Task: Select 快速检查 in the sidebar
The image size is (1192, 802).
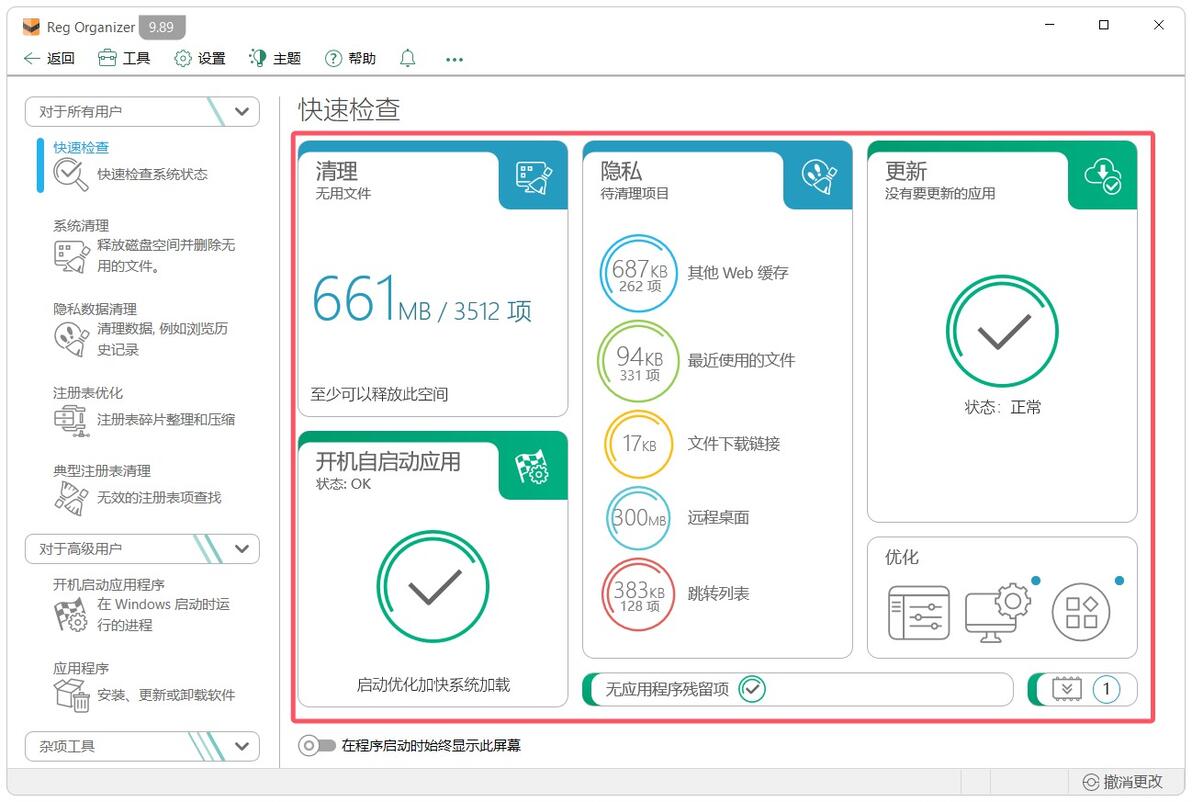Action: coord(81,147)
